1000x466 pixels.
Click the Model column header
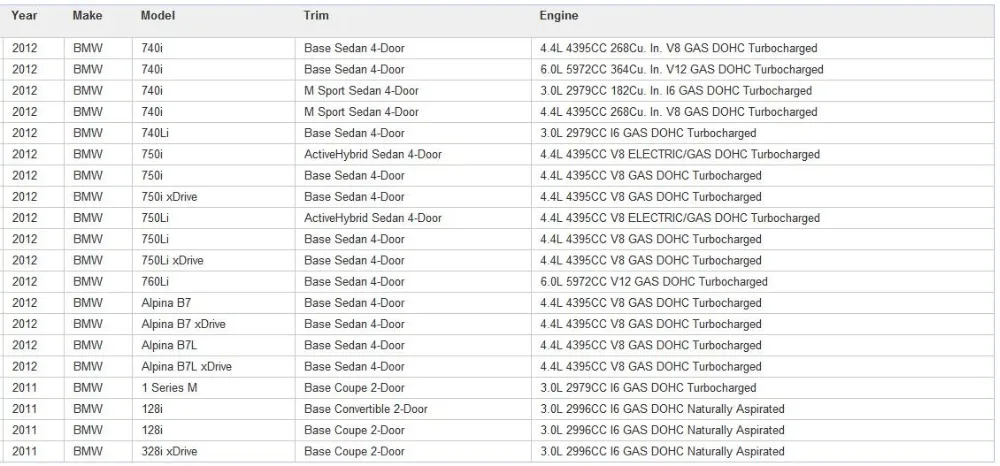click(158, 15)
